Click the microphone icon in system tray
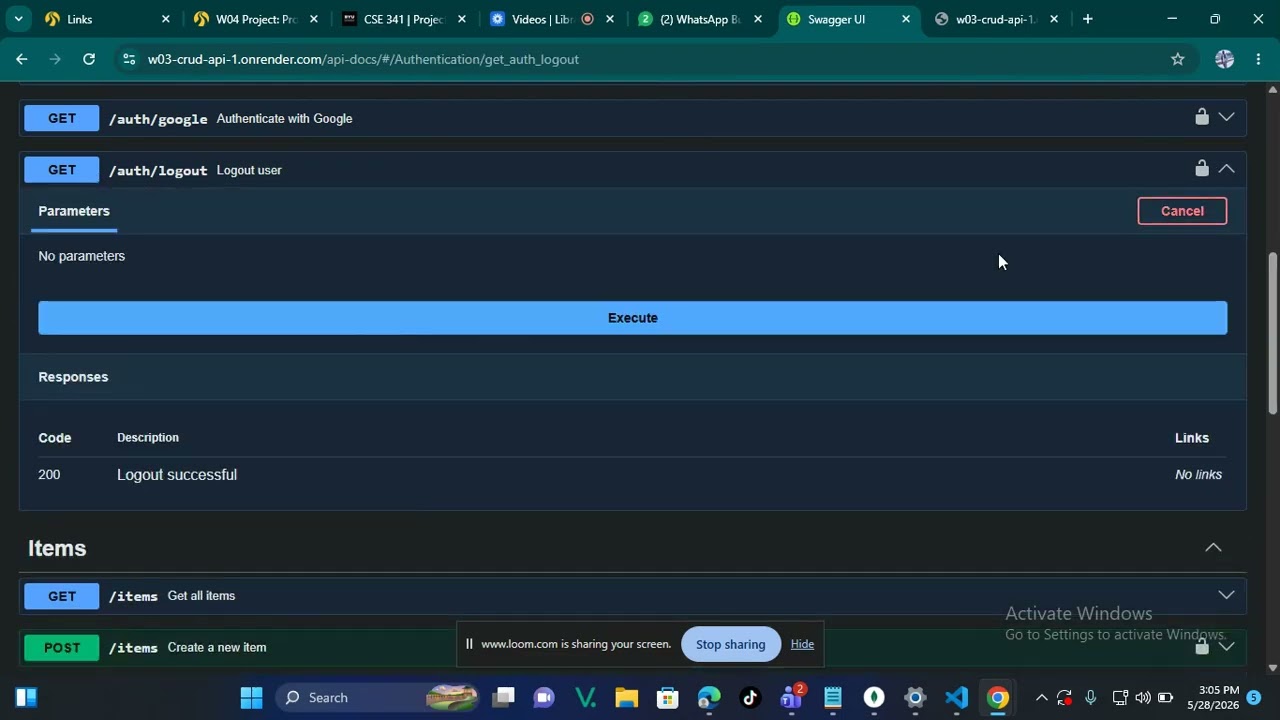The image size is (1280, 720). coord(1091,697)
